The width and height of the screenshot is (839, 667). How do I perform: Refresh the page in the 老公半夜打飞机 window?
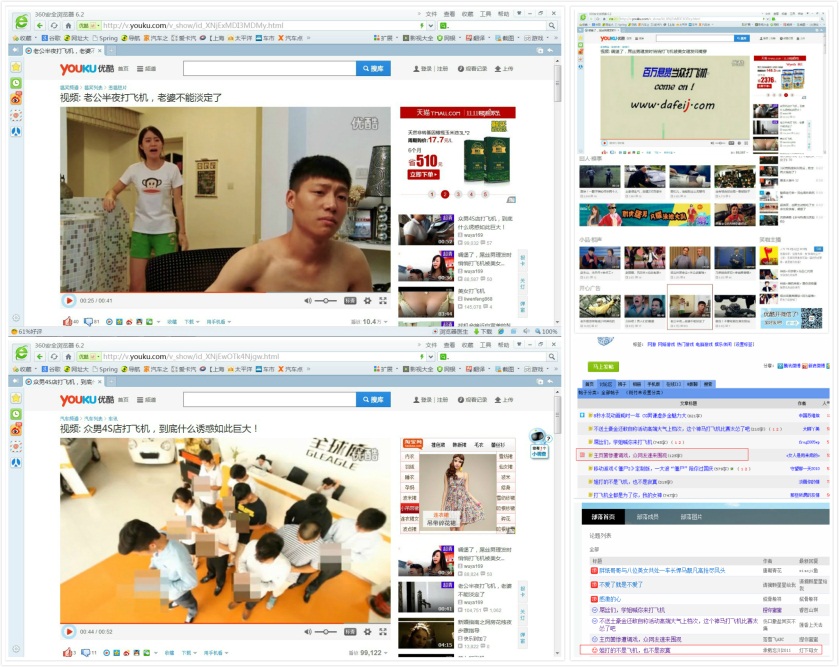click(54, 25)
